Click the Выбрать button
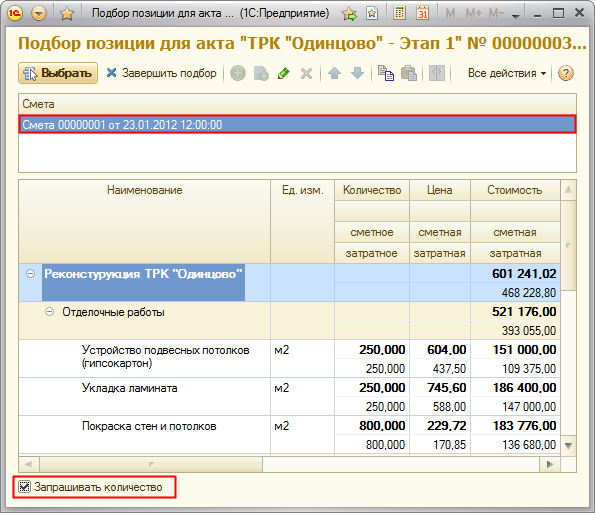Screen dimensions: 595x513 tap(58, 73)
